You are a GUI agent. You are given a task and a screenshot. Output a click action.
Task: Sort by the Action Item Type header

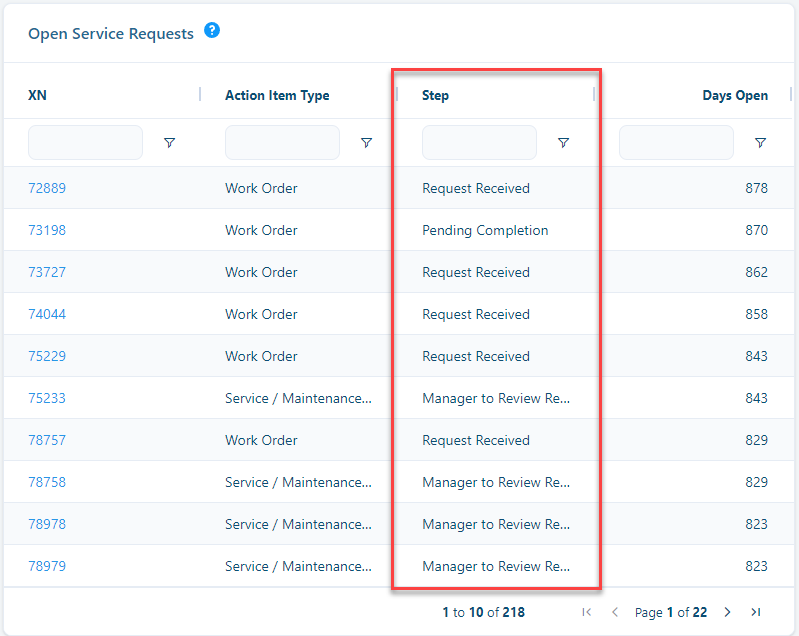click(x=277, y=95)
